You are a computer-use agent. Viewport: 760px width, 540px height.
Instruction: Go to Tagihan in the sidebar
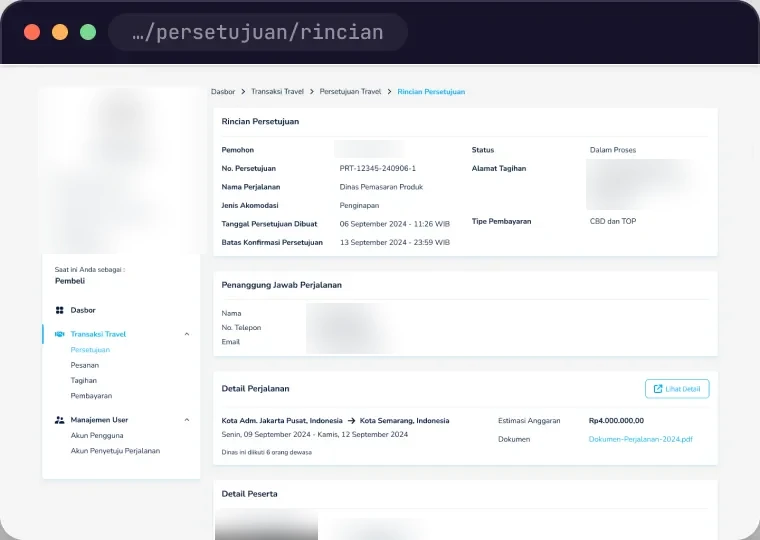pyautogui.click(x=84, y=381)
